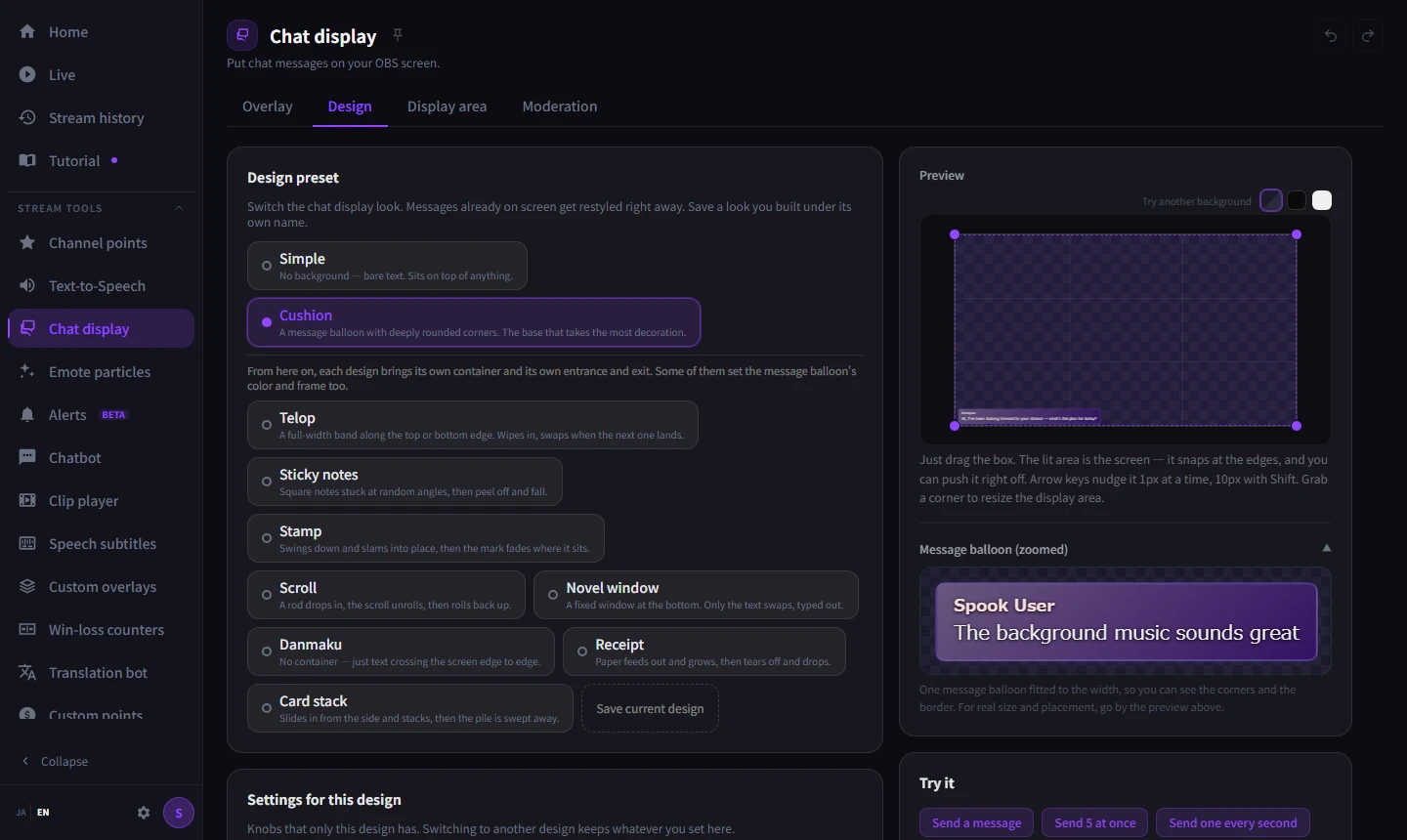Switch to the Overlay tab
Screen dimensions: 1407x840
tap(268, 106)
